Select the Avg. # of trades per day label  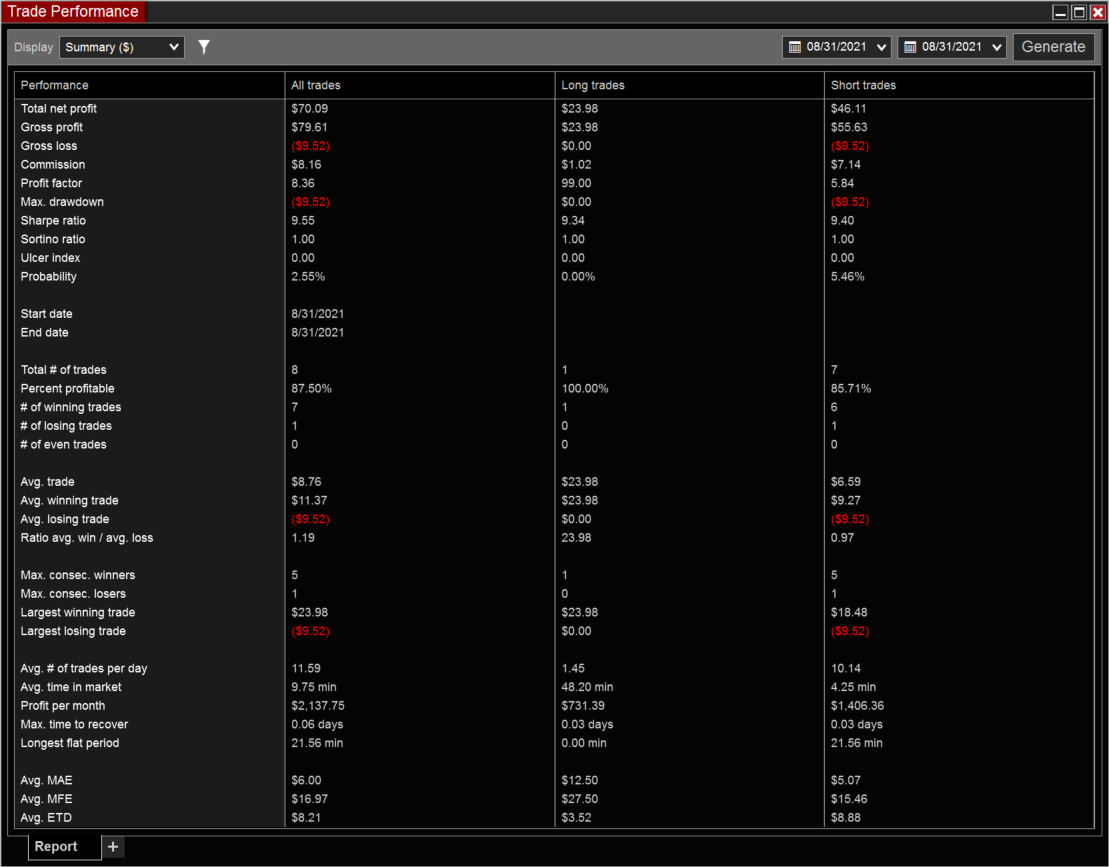click(83, 668)
